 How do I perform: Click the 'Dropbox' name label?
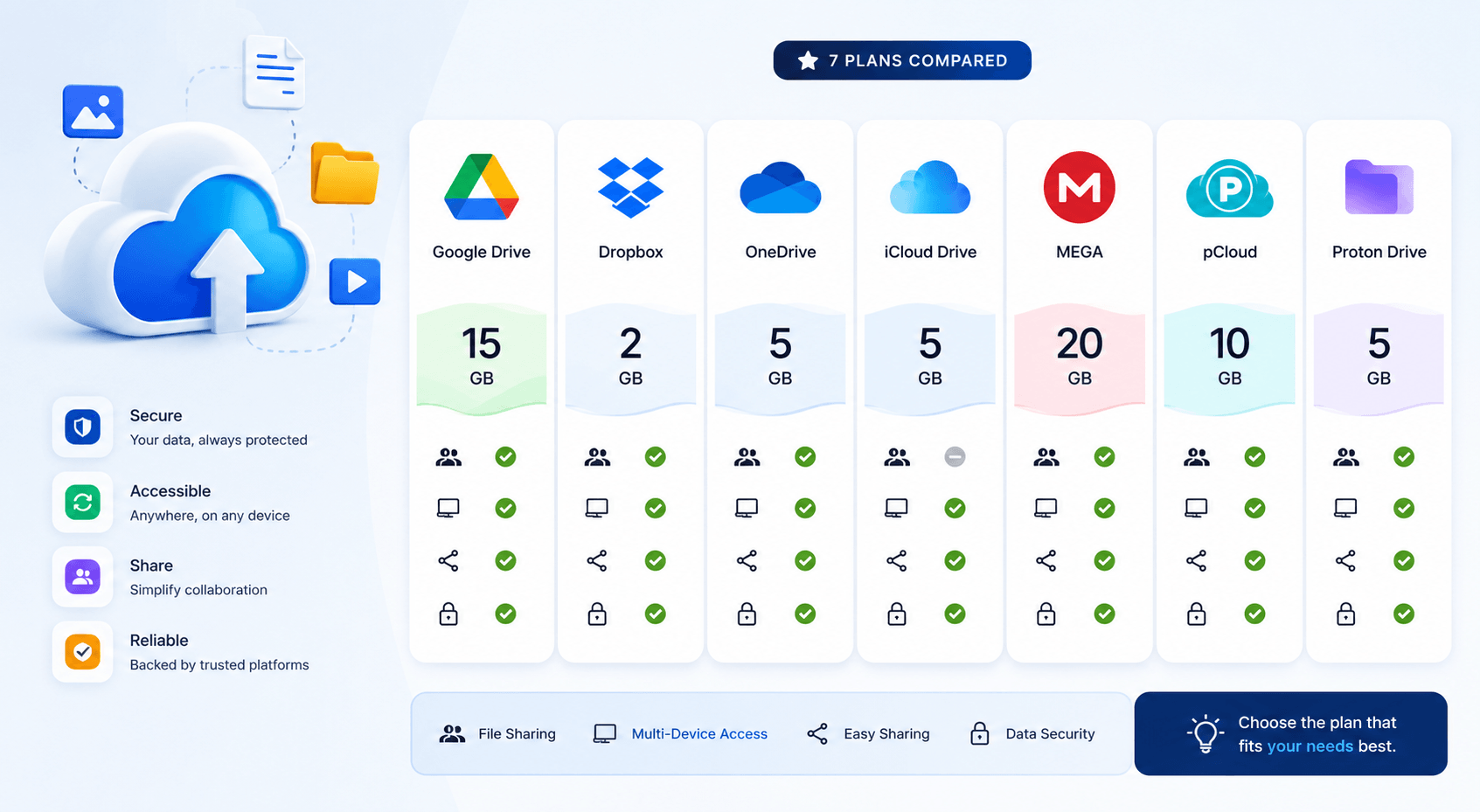(x=630, y=252)
